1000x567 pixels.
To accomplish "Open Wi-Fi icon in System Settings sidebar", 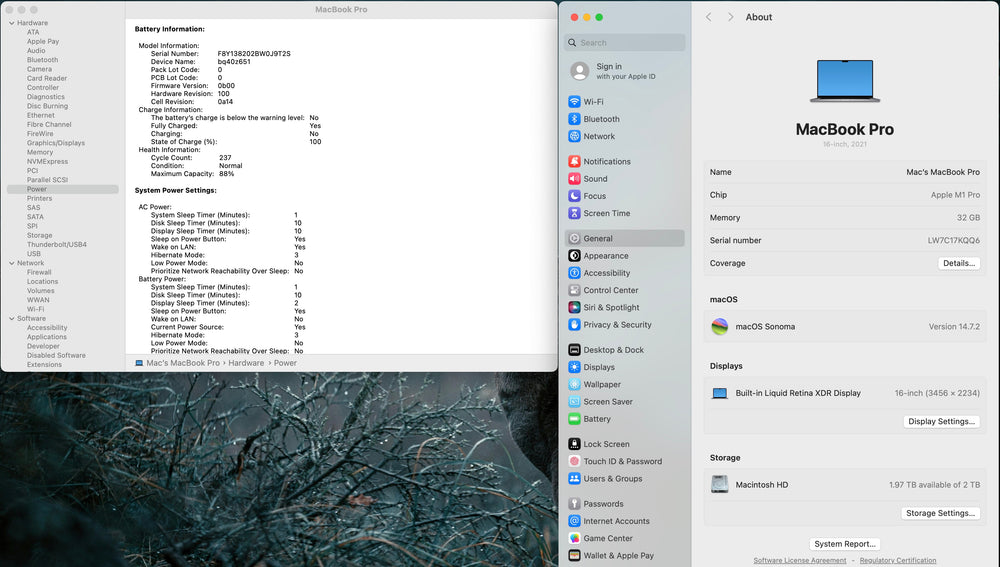I will click(x=574, y=102).
